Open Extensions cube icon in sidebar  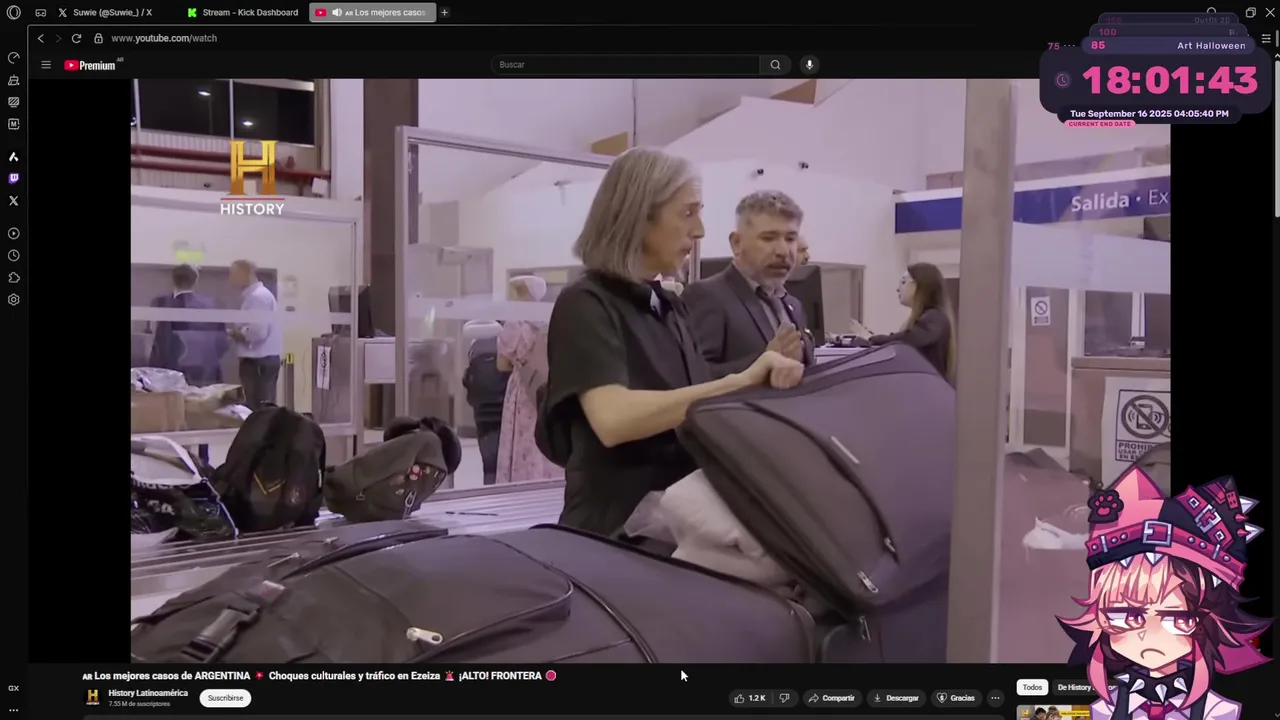pyautogui.click(x=13, y=277)
